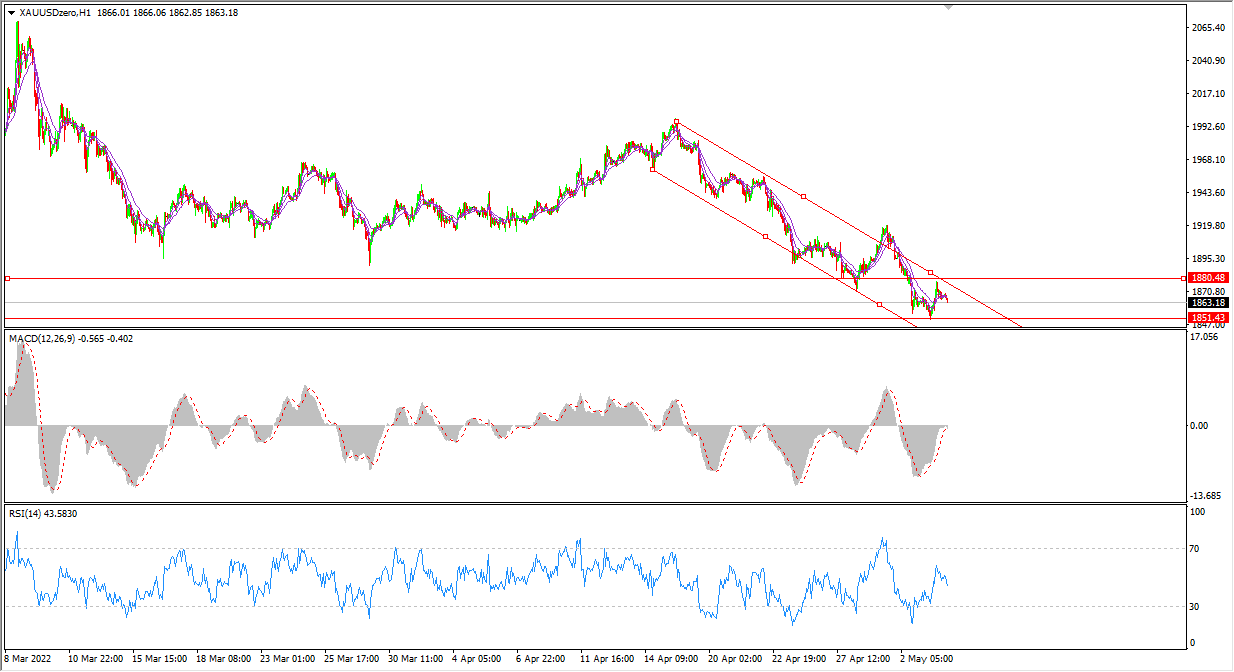The height and width of the screenshot is (672, 1234).
Task: Click left handle of 1880.48 horizontal line
Action: (8, 278)
